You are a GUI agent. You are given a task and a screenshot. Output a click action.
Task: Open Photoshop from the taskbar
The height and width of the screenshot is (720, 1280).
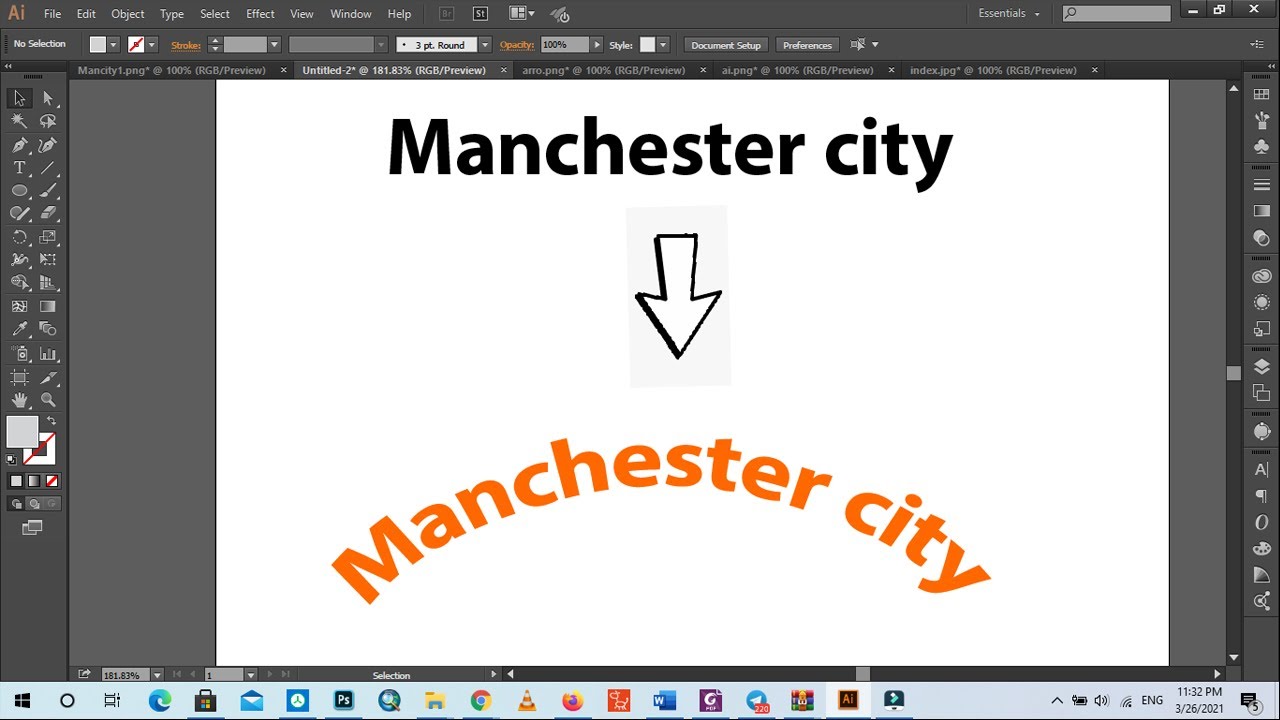point(344,700)
